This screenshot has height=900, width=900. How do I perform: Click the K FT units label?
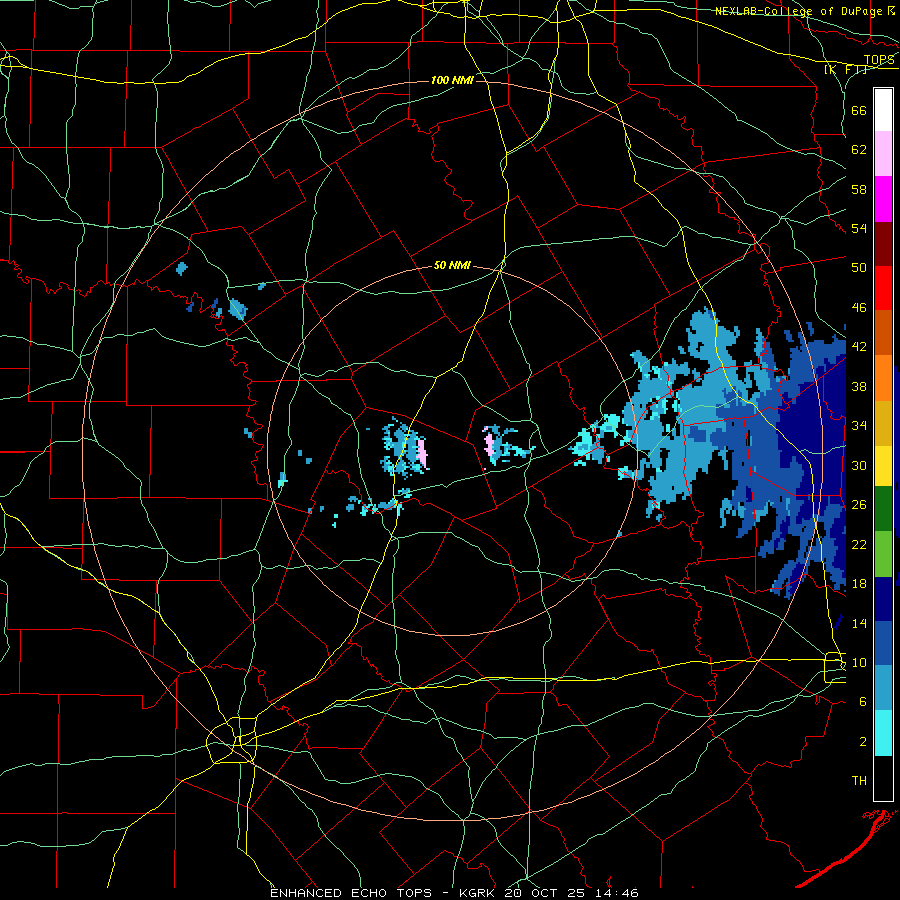click(x=846, y=69)
